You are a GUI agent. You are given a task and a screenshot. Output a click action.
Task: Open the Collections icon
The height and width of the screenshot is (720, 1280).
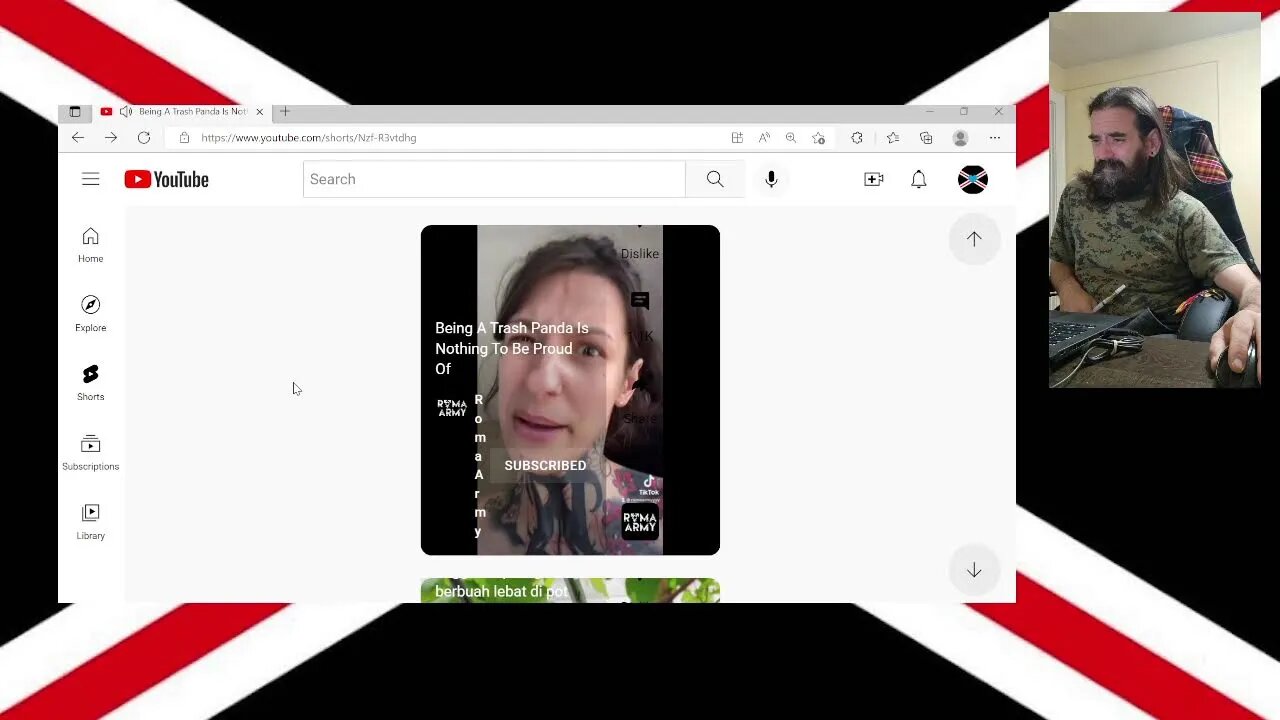click(x=926, y=138)
